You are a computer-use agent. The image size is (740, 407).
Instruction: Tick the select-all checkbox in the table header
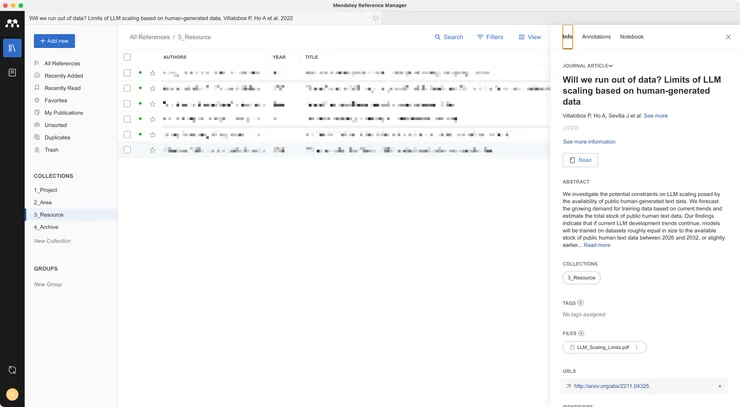coord(127,57)
